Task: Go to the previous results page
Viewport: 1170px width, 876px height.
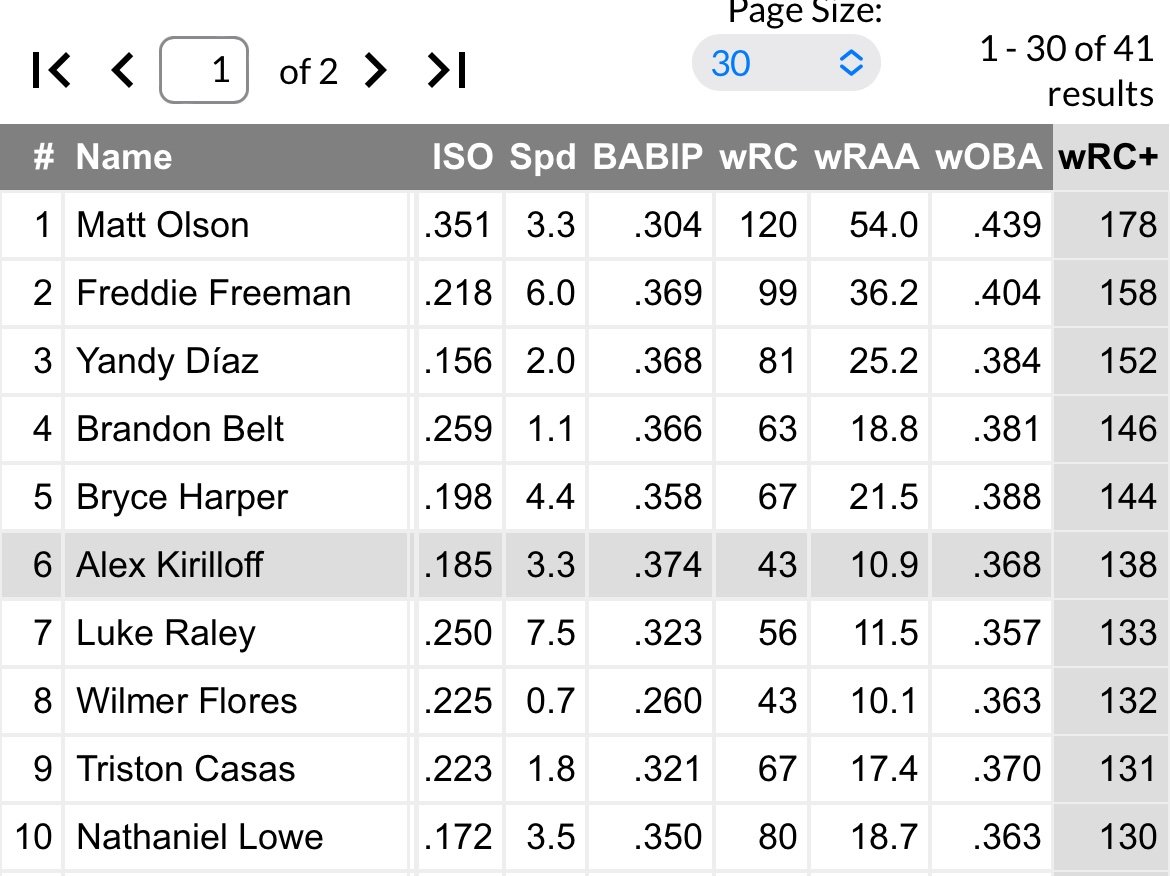Action: (x=122, y=70)
